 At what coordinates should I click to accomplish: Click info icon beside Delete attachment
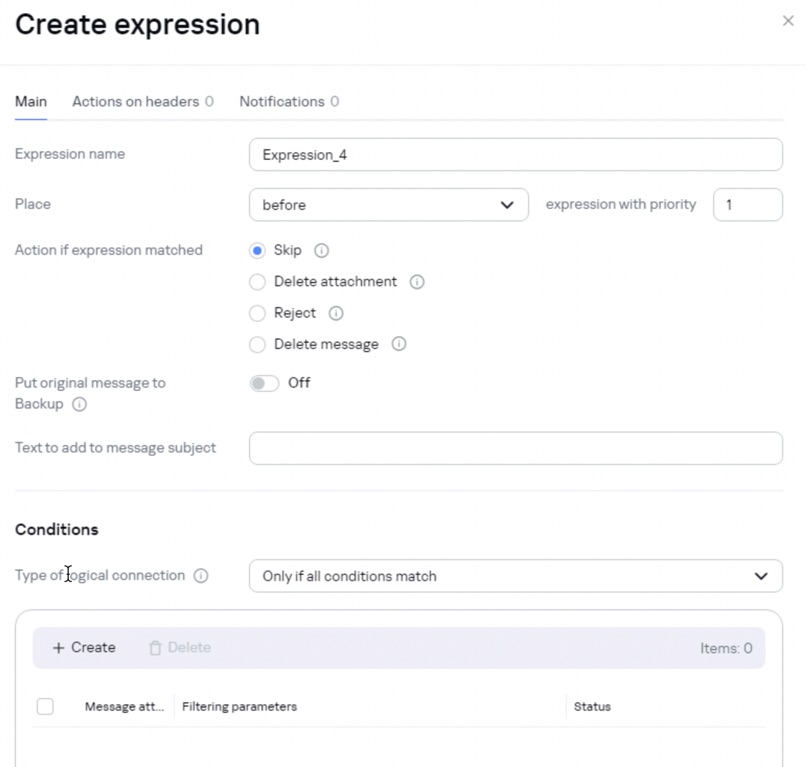tap(417, 282)
